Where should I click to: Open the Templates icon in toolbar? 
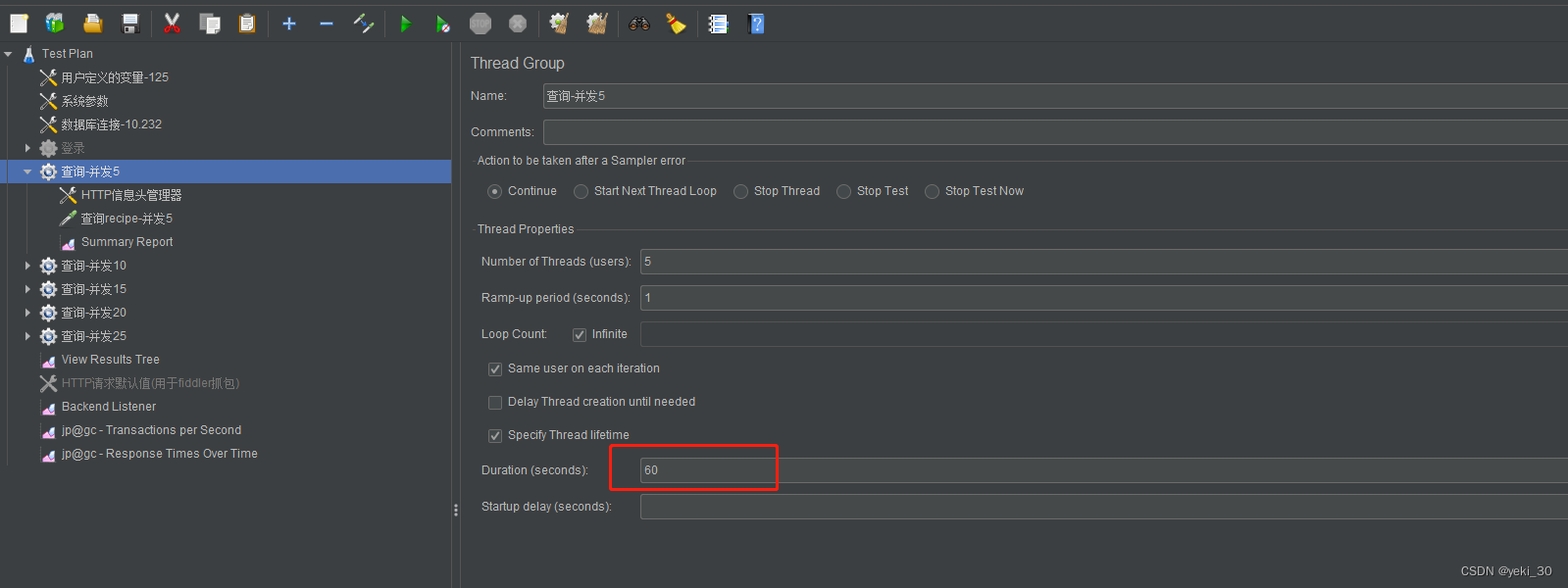tap(55, 24)
